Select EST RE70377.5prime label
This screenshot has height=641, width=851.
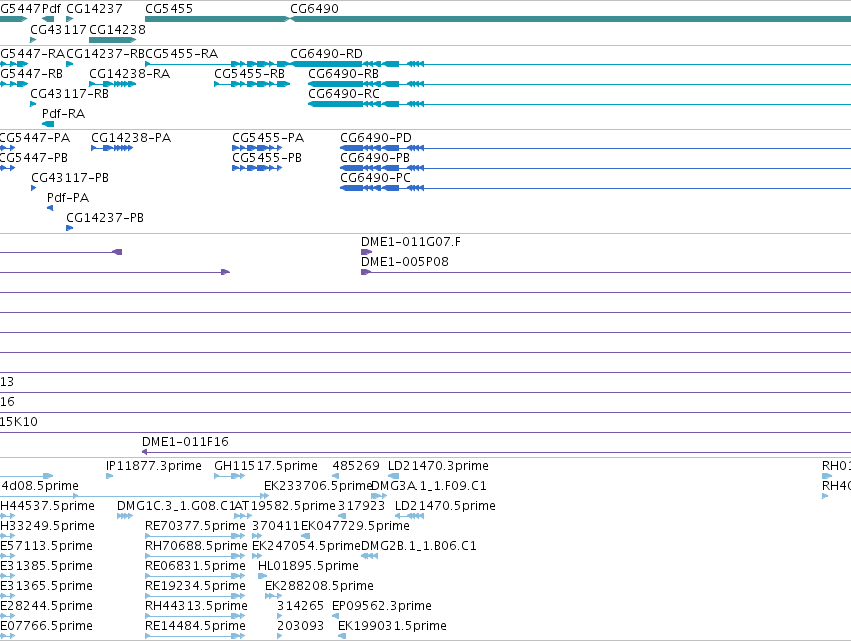pos(195,526)
